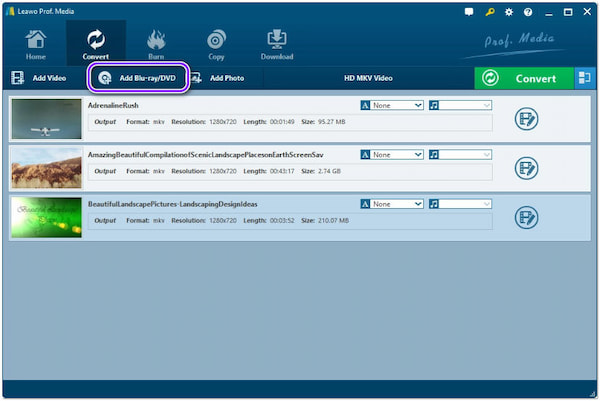Click the Add Video button
The image size is (600, 401).
(x=40, y=78)
